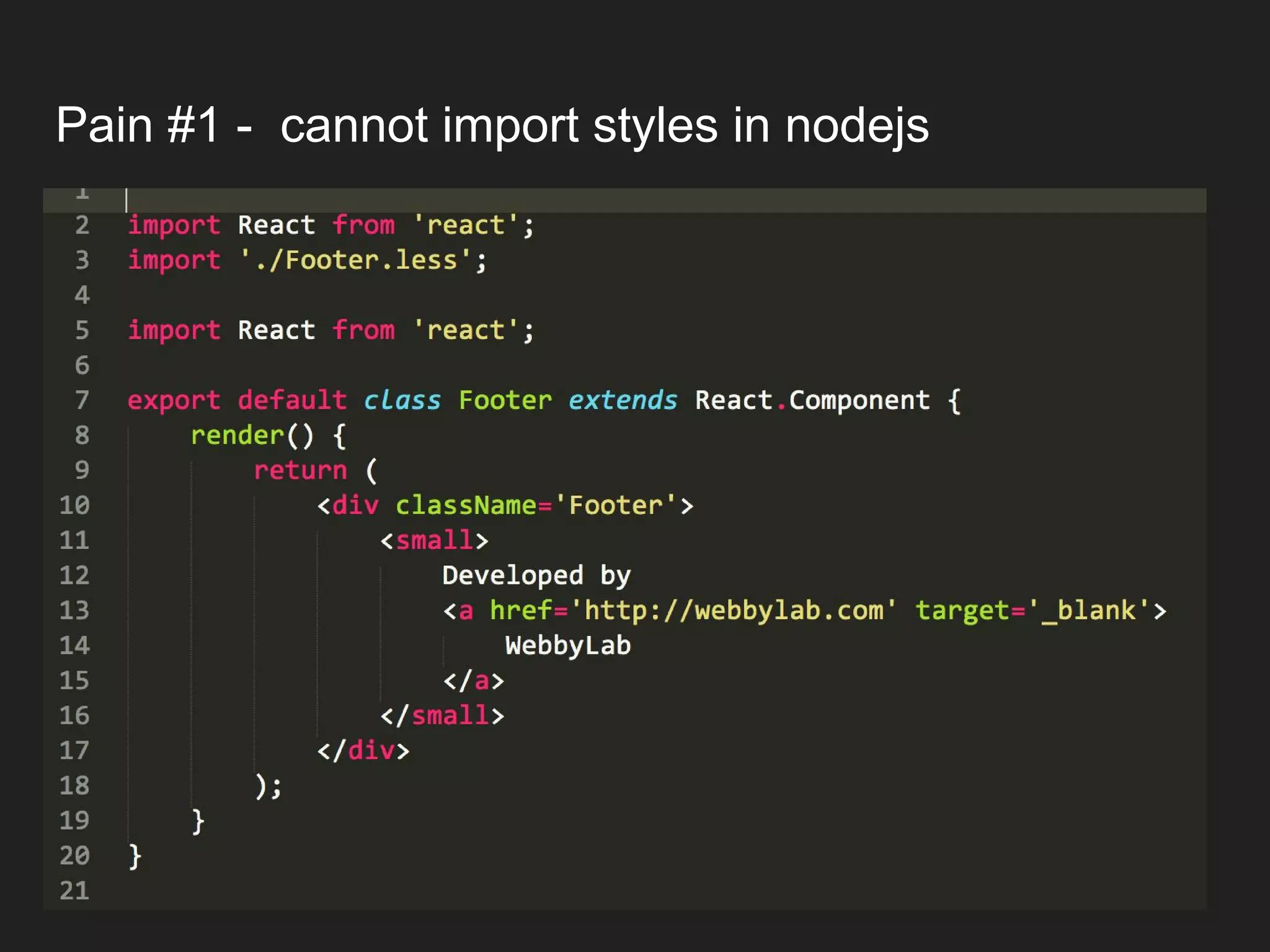Click the 'render' method name
This screenshot has width=1270, height=952.
click(x=238, y=436)
